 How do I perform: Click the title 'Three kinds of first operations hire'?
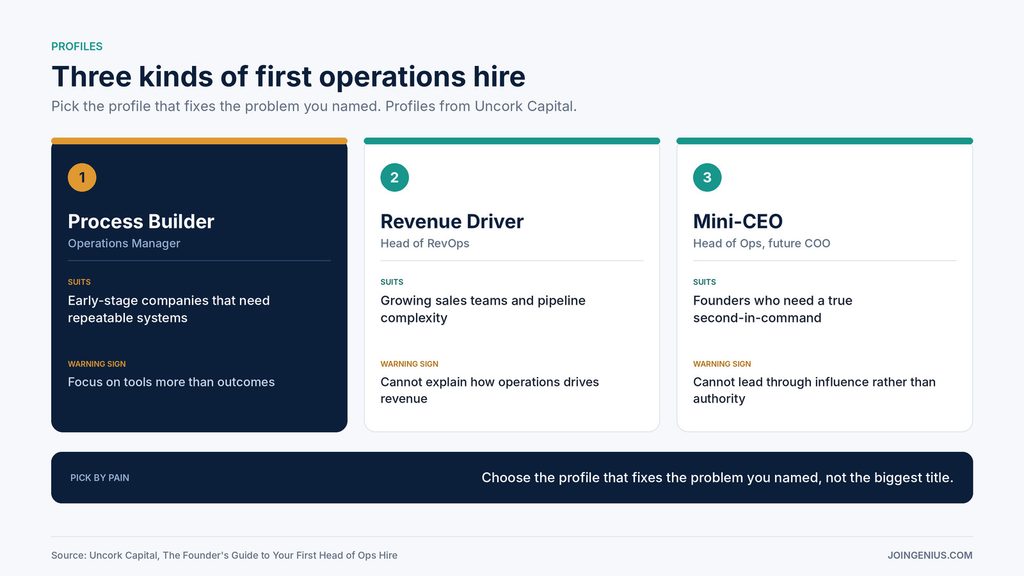pos(288,76)
